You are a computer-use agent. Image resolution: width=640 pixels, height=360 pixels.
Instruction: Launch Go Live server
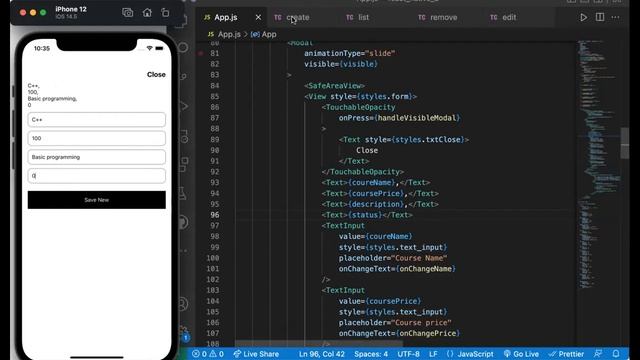(521, 354)
